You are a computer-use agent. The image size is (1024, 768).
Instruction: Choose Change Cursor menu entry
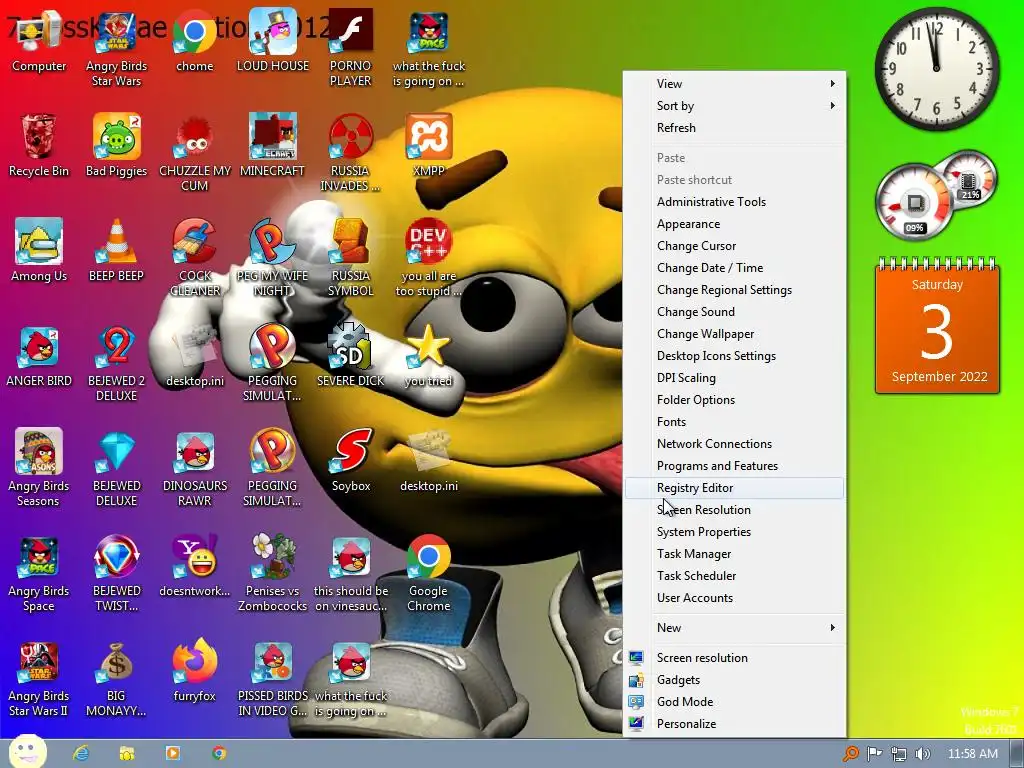(x=735, y=246)
